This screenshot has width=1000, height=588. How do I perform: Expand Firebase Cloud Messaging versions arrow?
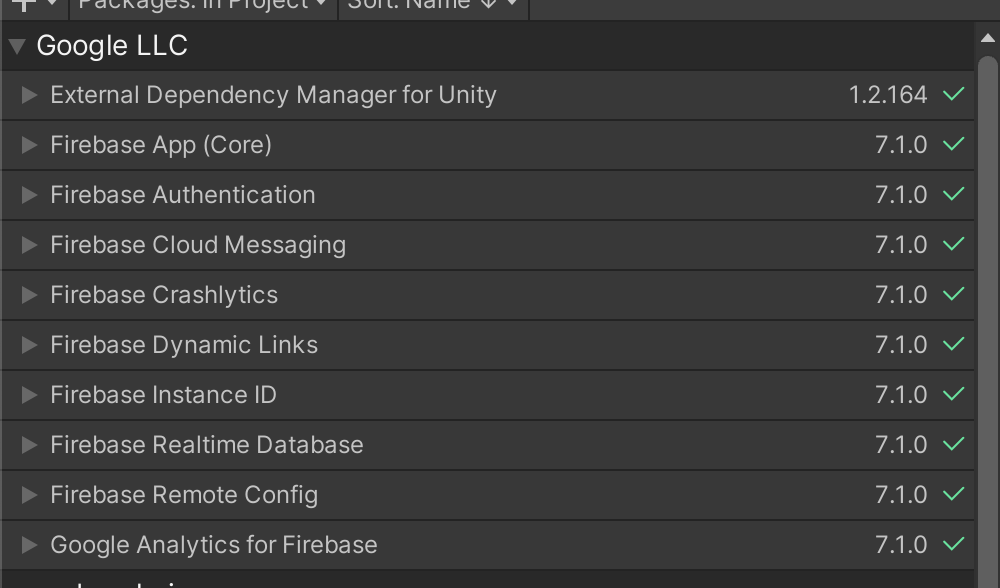[29, 245]
